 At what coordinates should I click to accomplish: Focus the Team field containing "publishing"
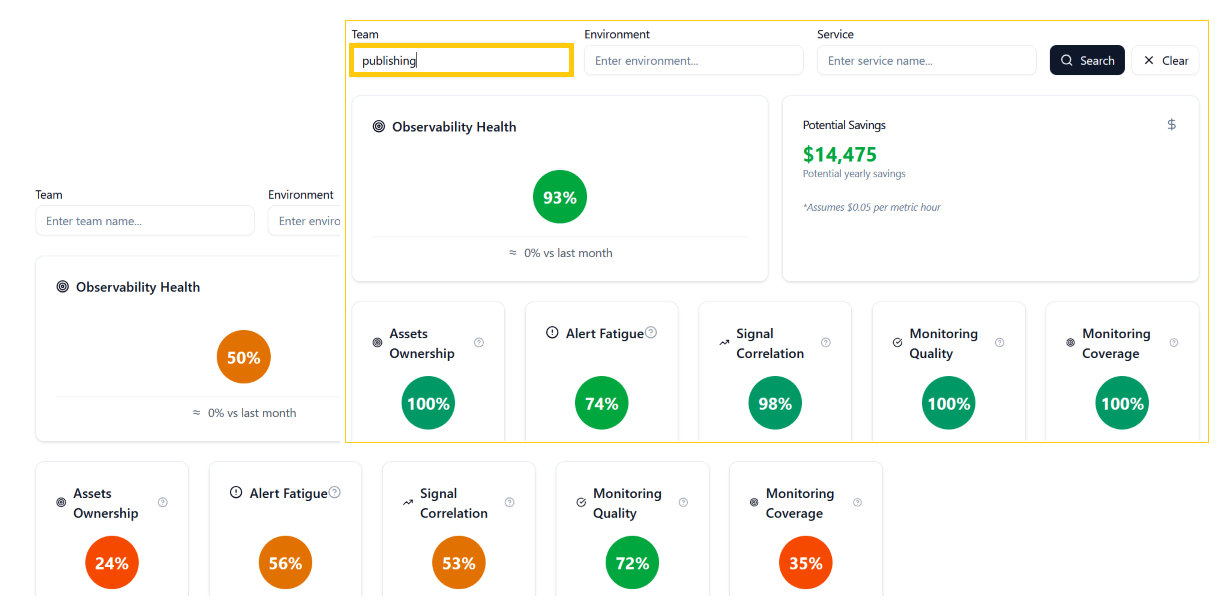(x=461, y=61)
